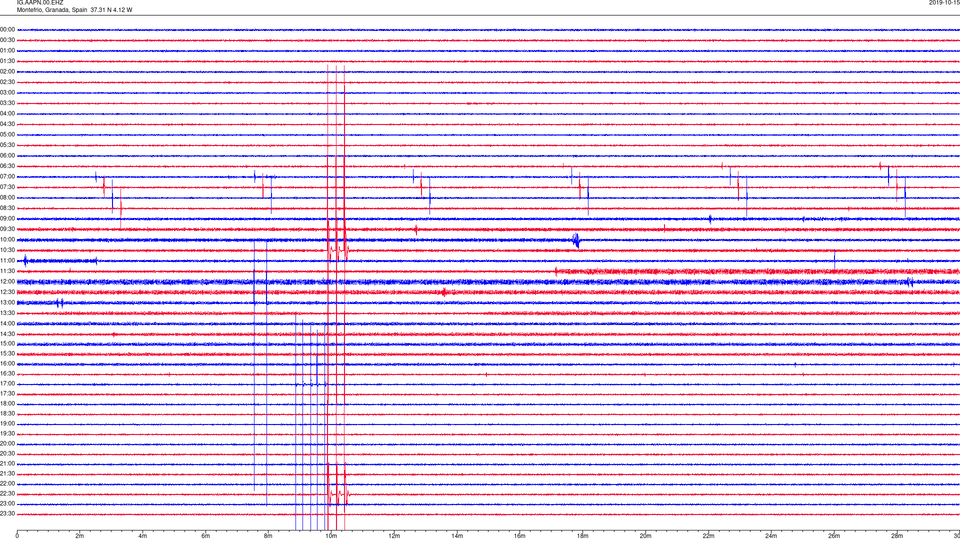Select the 04:30 trace time label

[x=8, y=124]
